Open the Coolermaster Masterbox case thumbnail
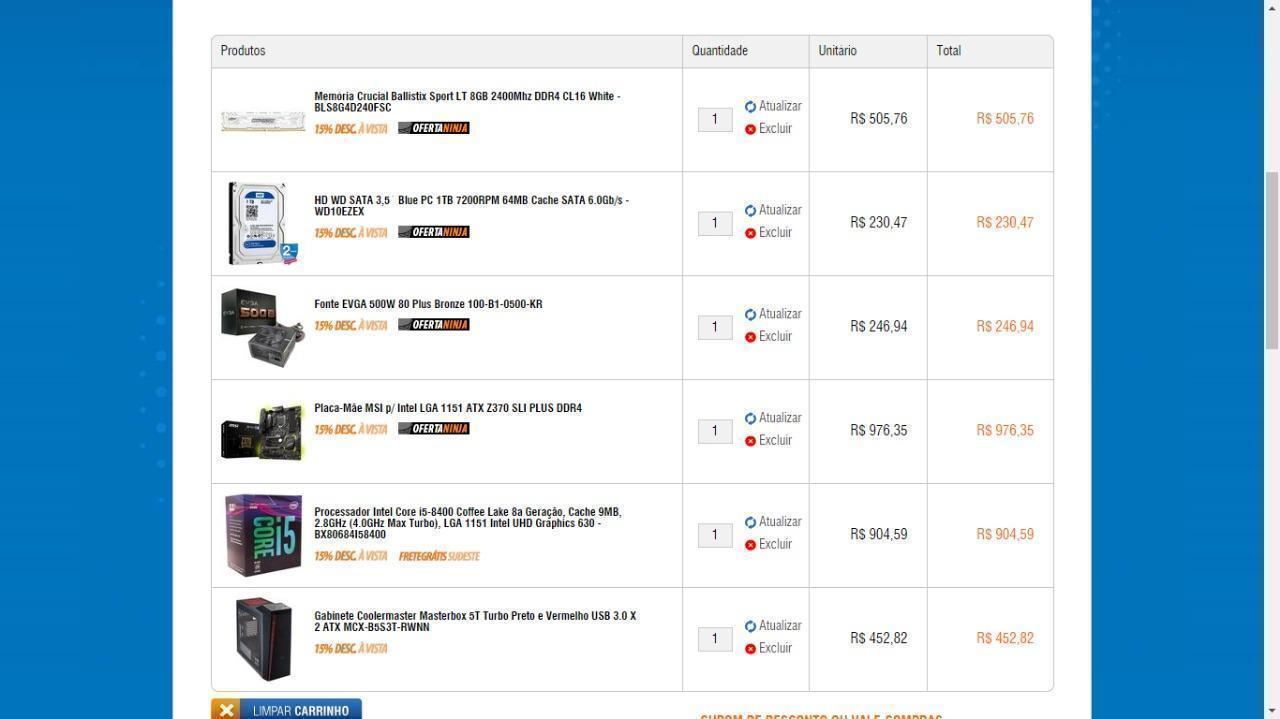 [263, 639]
